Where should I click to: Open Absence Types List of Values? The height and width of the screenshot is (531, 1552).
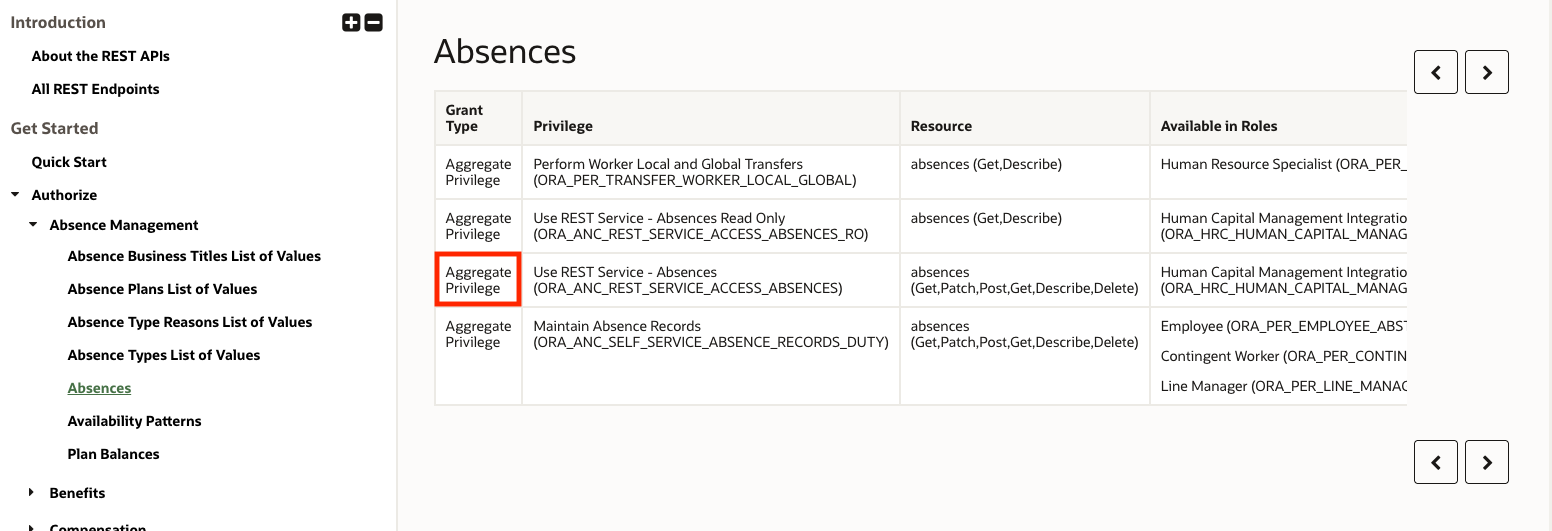(x=163, y=355)
